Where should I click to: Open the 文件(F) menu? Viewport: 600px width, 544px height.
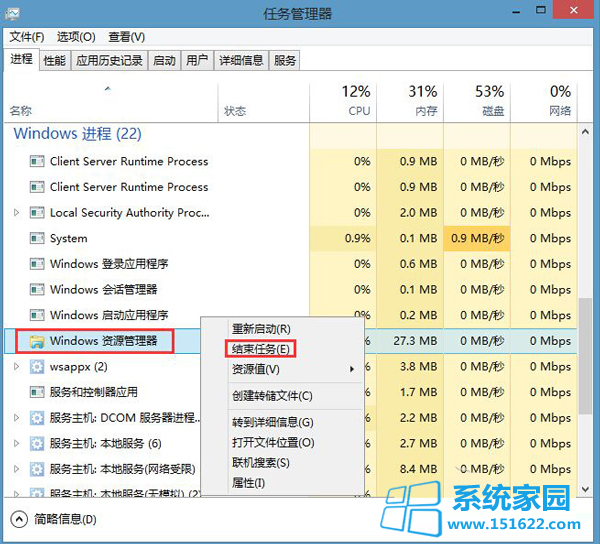tap(27, 37)
